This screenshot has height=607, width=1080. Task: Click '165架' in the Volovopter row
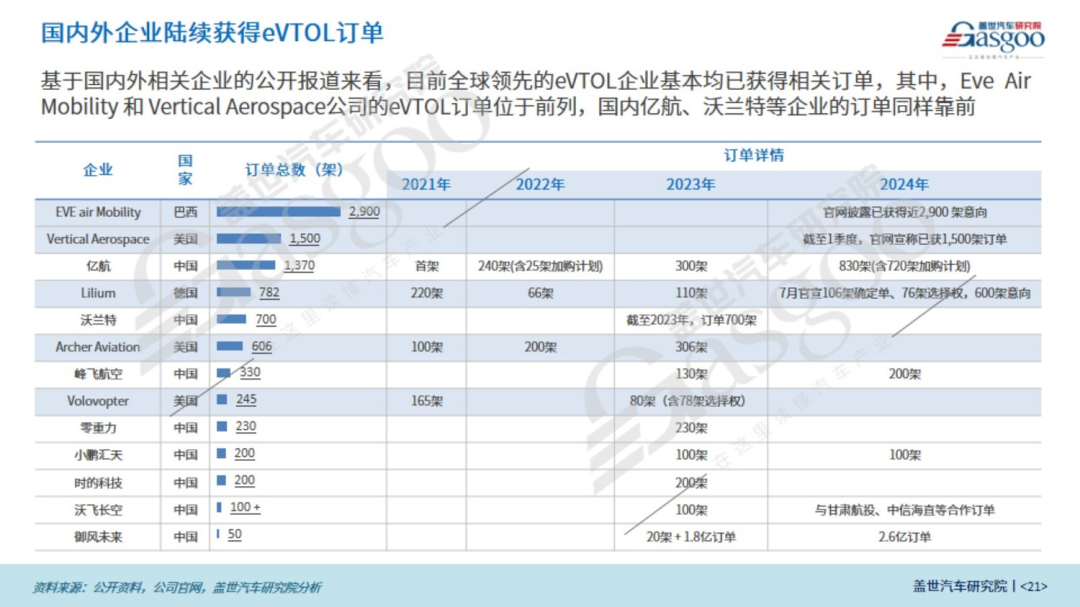tap(426, 400)
